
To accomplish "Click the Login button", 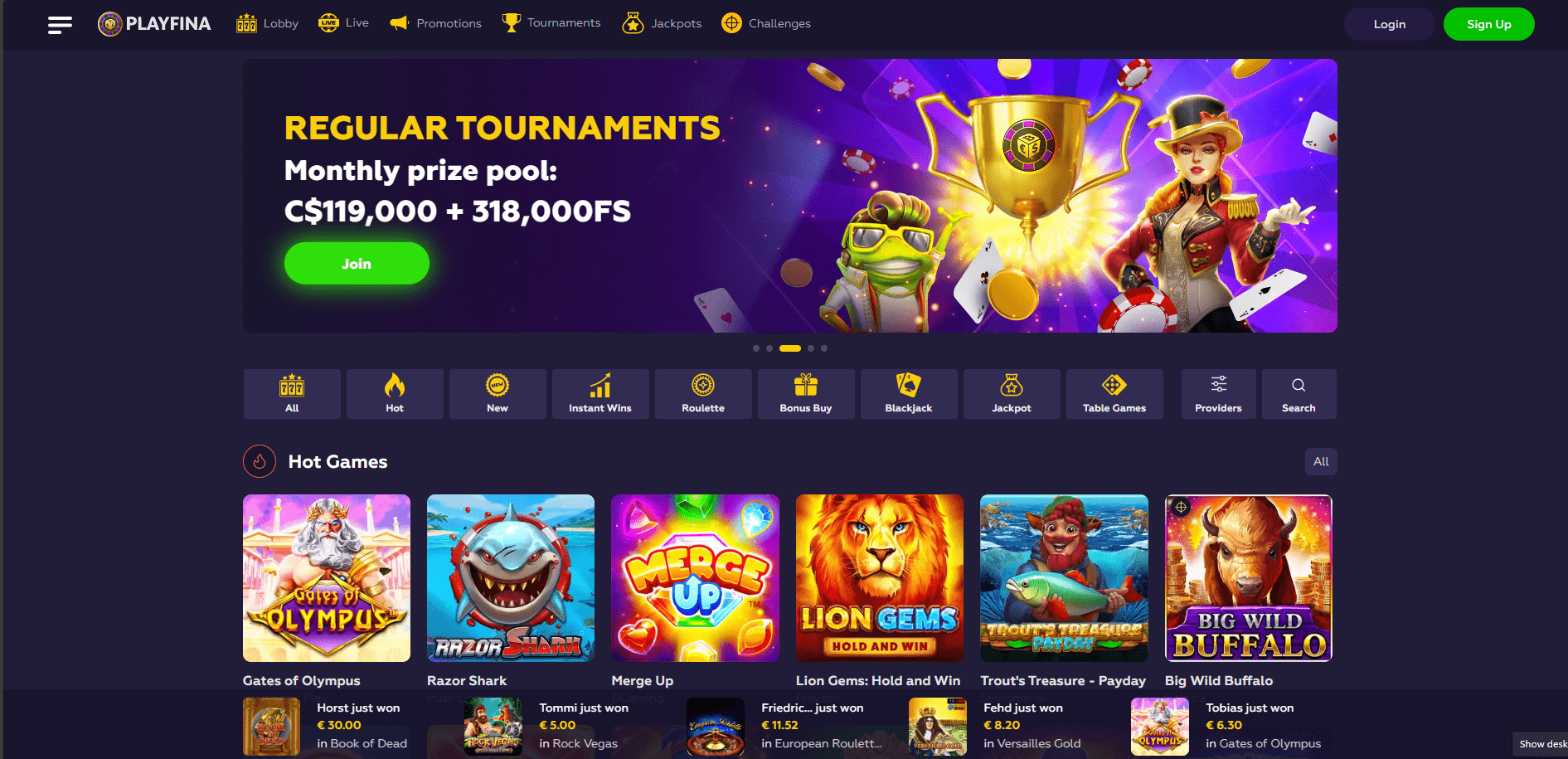I will click(x=1389, y=24).
